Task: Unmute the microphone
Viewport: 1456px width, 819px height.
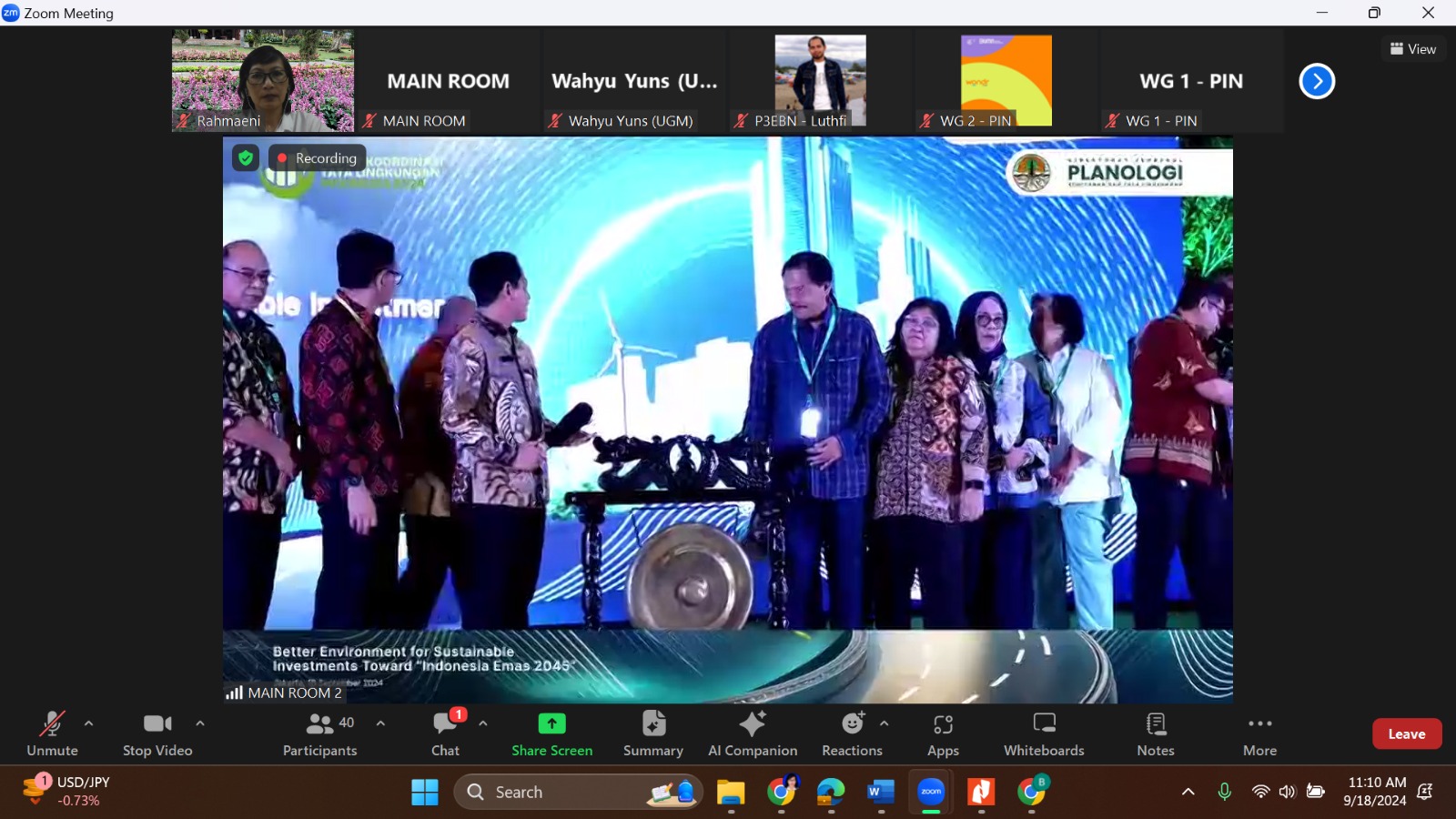Action: (x=52, y=733)
